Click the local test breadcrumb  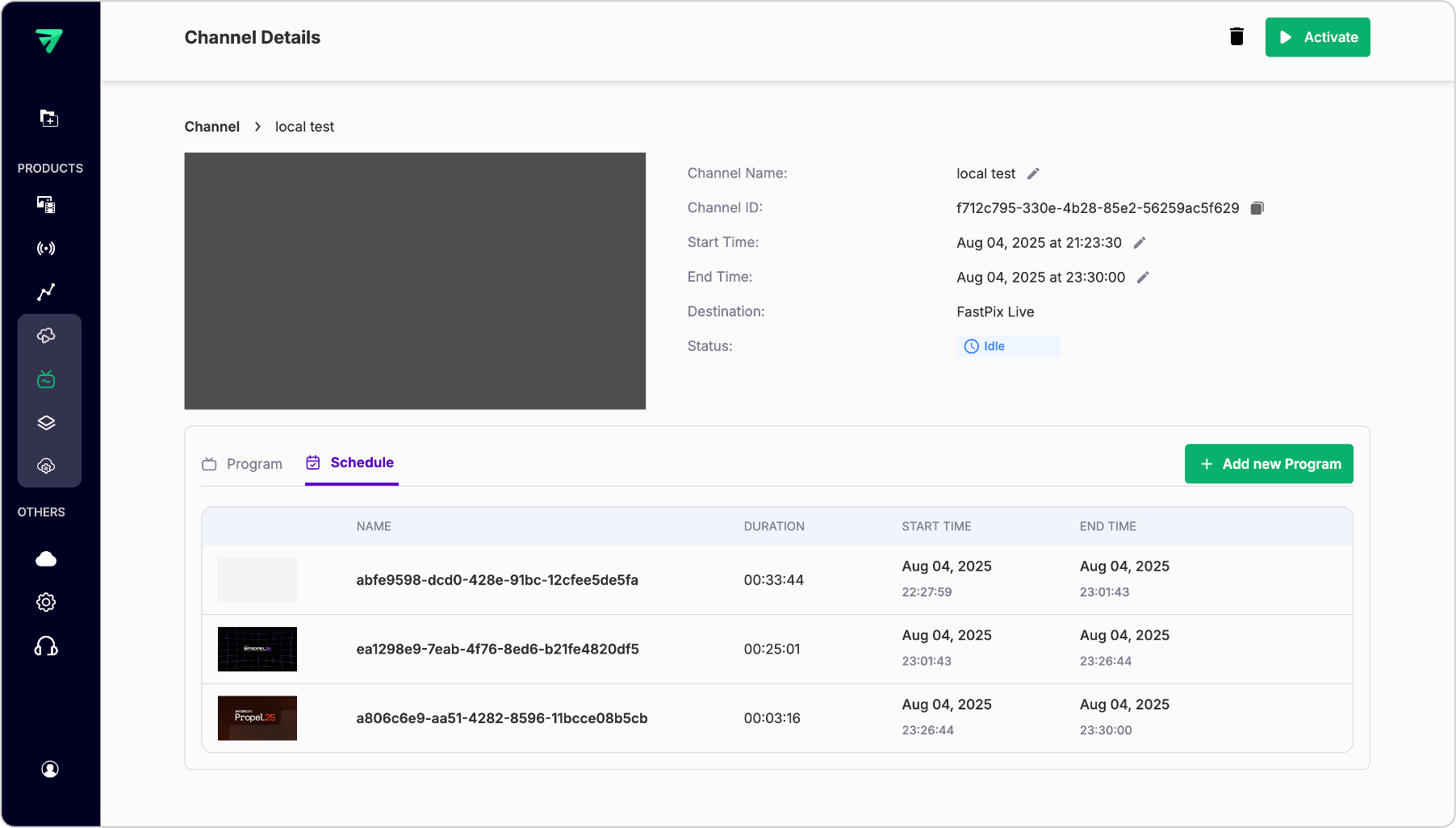304,127
